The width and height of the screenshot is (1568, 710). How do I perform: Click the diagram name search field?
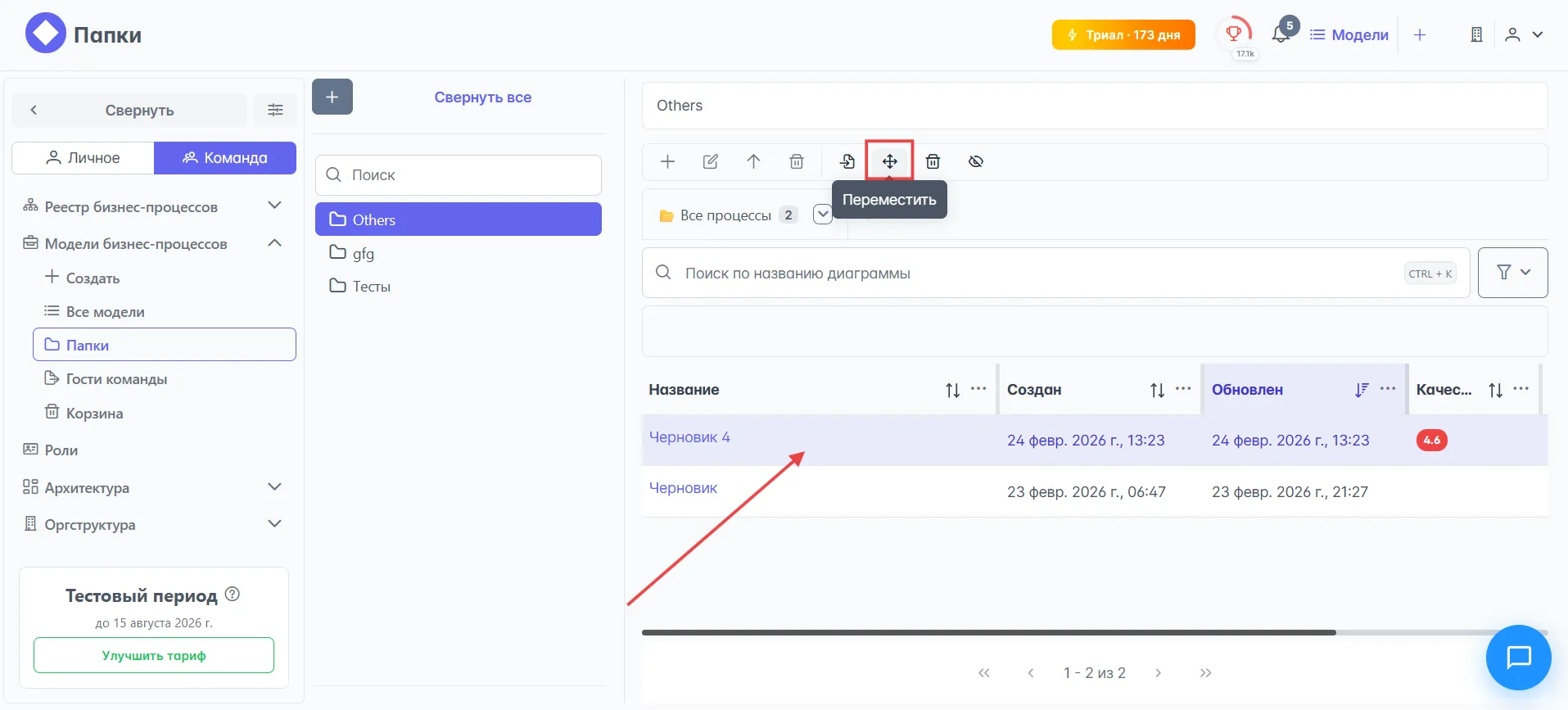tap(1040, 274)
